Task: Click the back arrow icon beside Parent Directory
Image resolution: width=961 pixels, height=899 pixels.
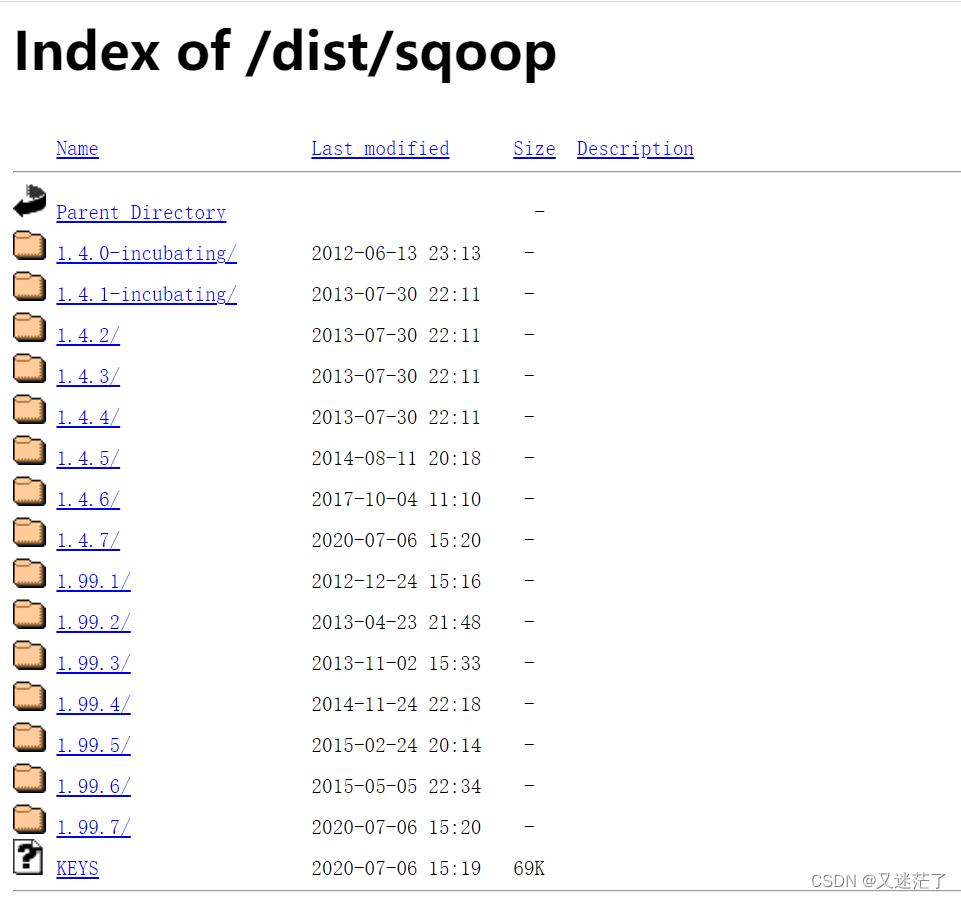Action: (29, 202)
